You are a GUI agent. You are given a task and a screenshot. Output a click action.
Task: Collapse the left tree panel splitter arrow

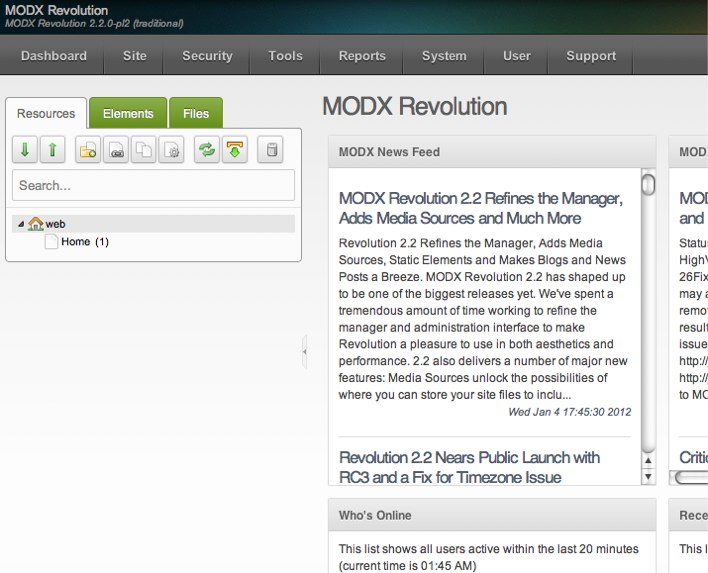tap(304, 351)
